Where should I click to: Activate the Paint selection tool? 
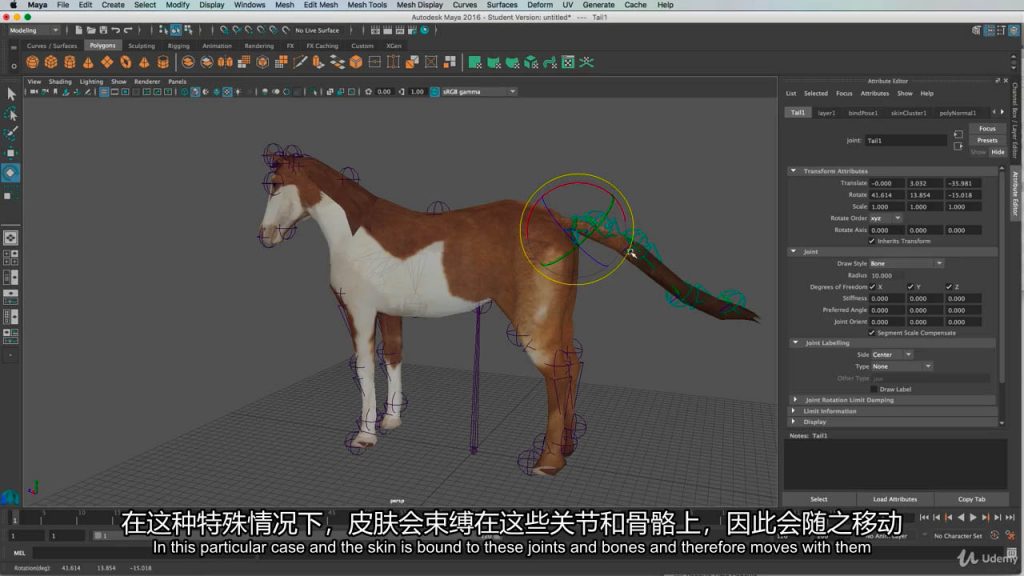(10, 134)
